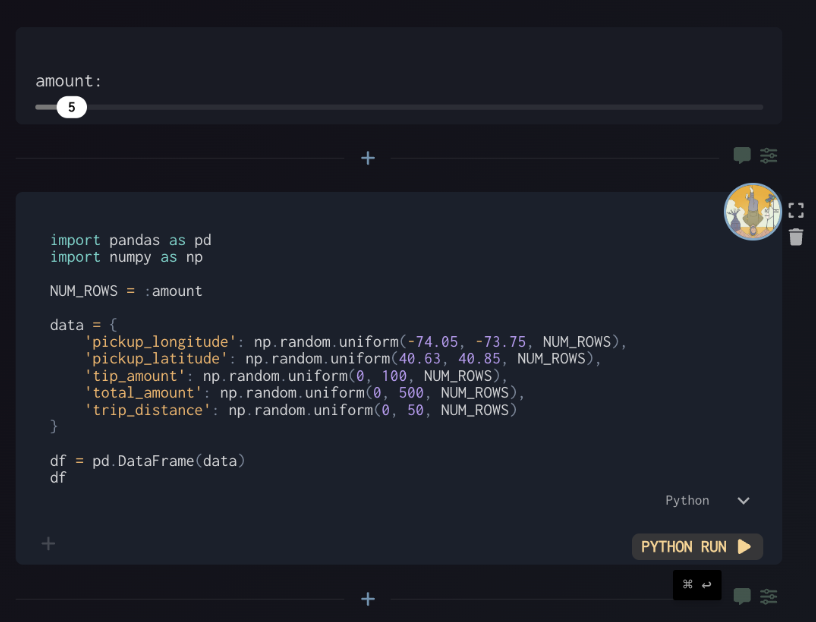This screenshot has height=622, width=816.
Task: Click the user avatar thumbnail
Action: click(x=753, y=211)
